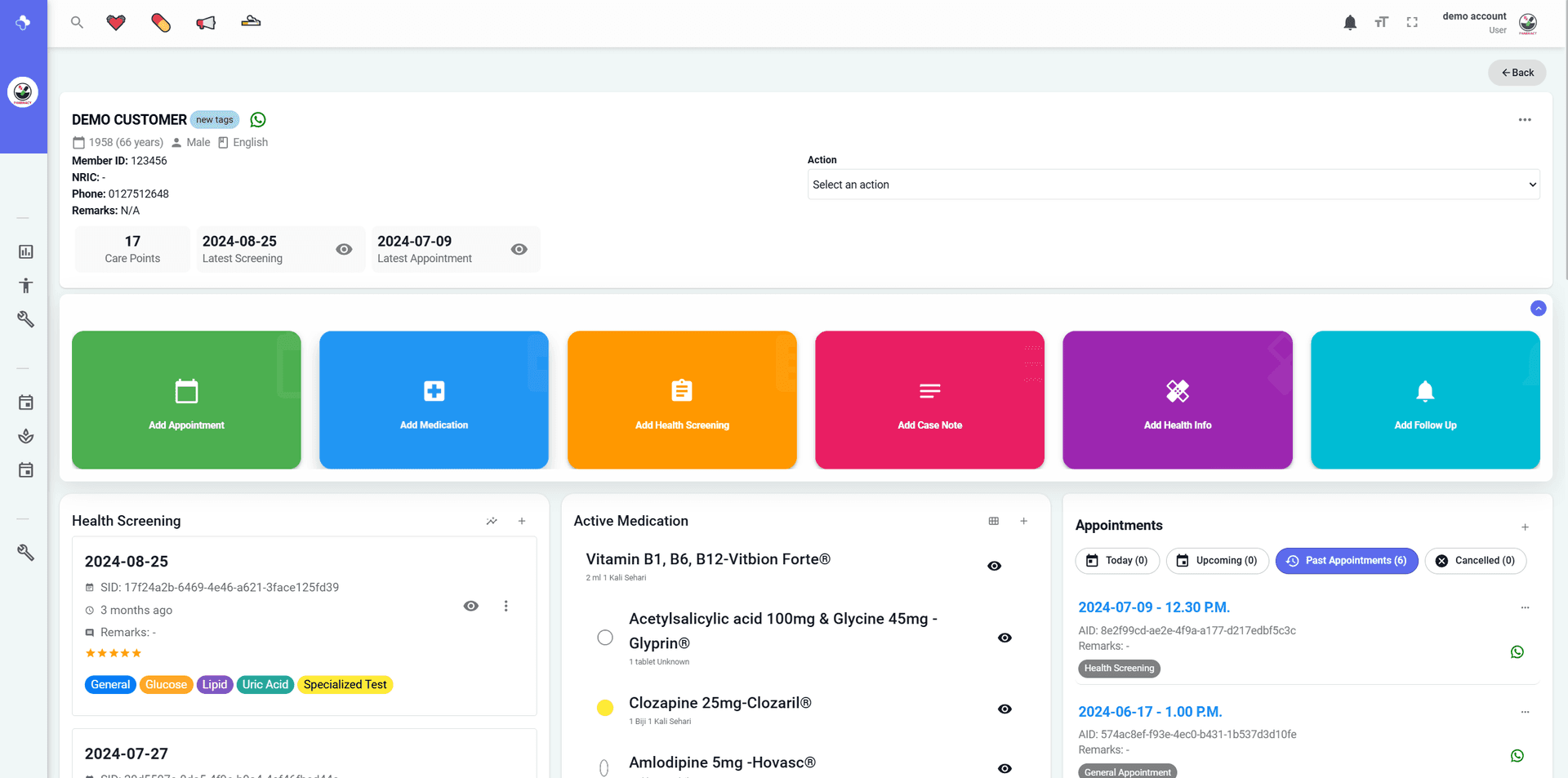
Task: Open the Select an action dropdown
Action: click(x=1173, y=184)
